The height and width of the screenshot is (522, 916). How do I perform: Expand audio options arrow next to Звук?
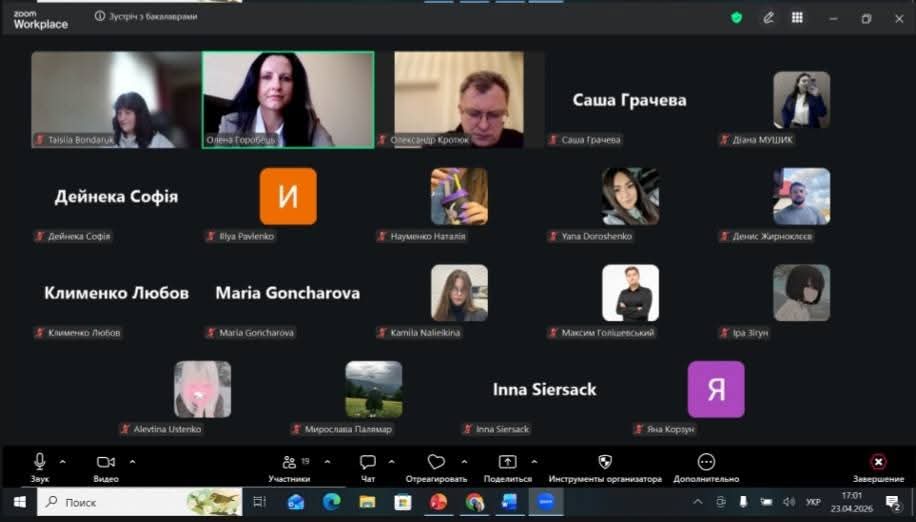[x=63, y=462]
